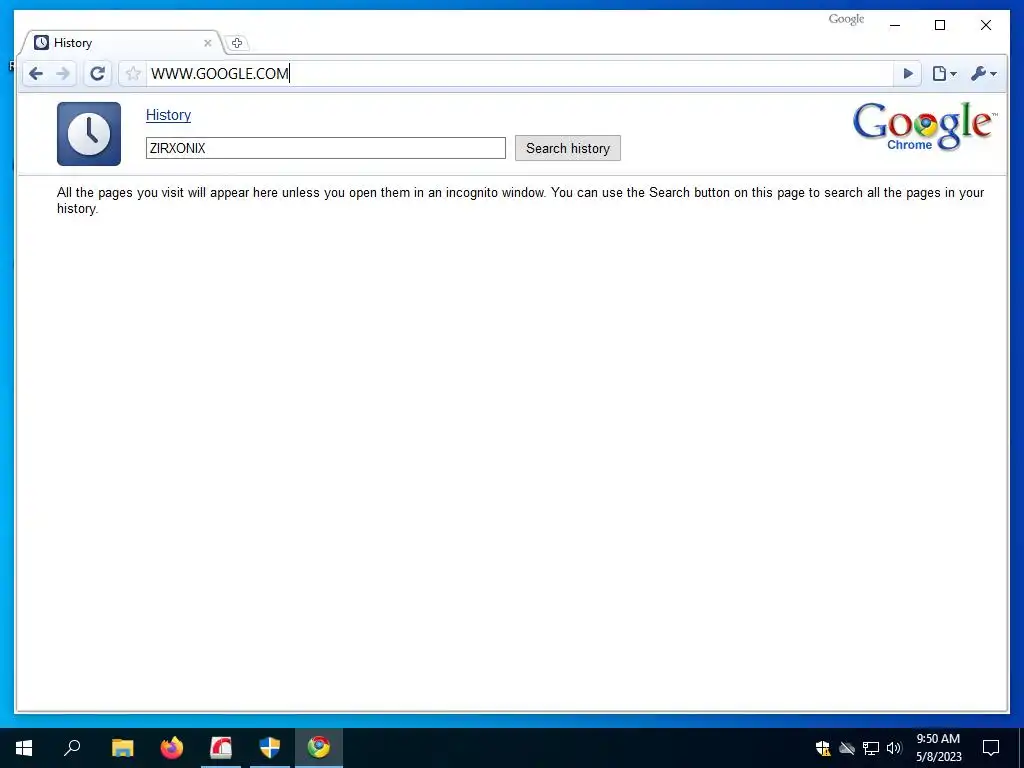The image size is (1024, 768).
Task: Click the large History clock icon
Action: [89, 134]
